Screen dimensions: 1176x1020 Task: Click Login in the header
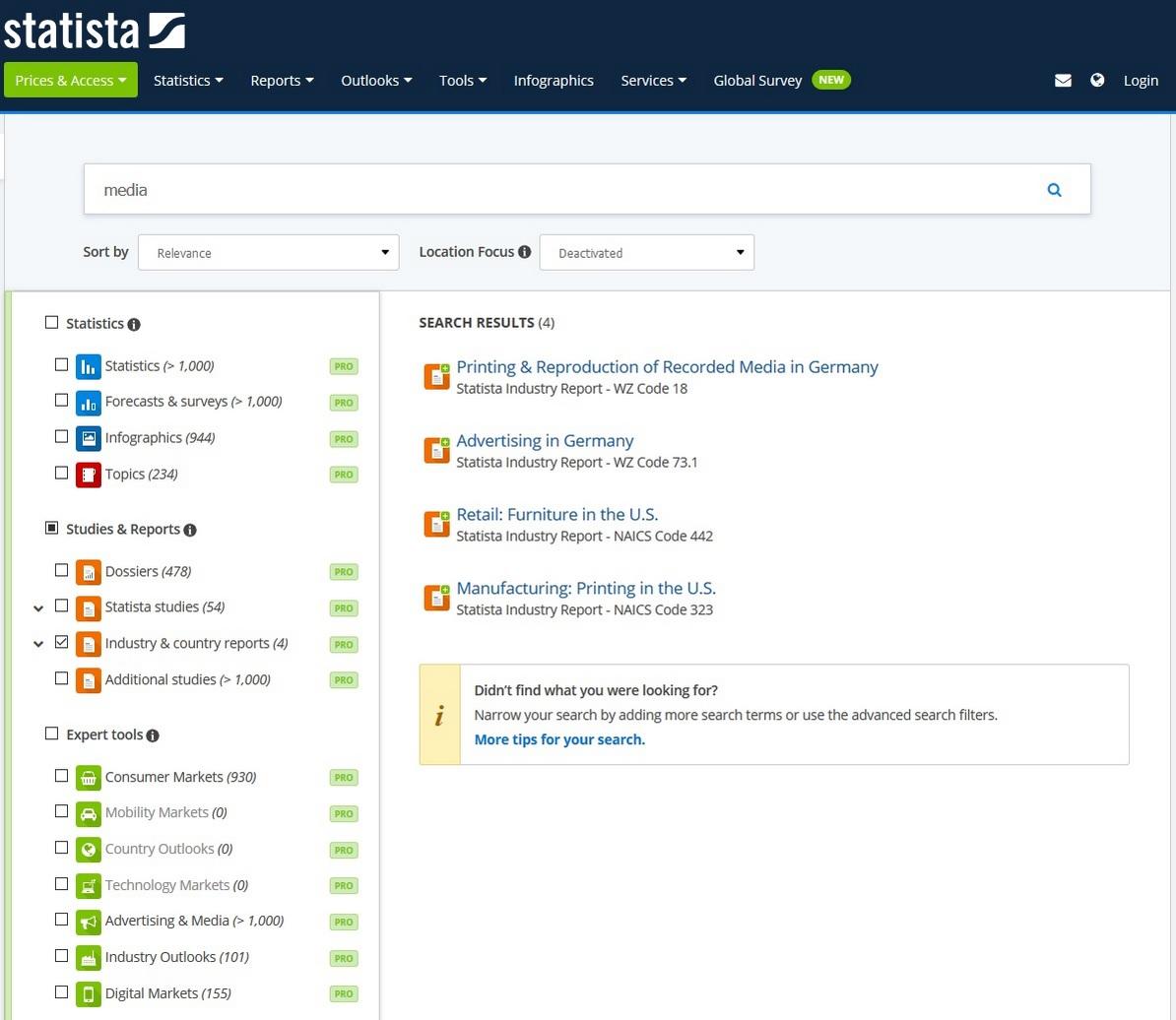point(1141,80)
